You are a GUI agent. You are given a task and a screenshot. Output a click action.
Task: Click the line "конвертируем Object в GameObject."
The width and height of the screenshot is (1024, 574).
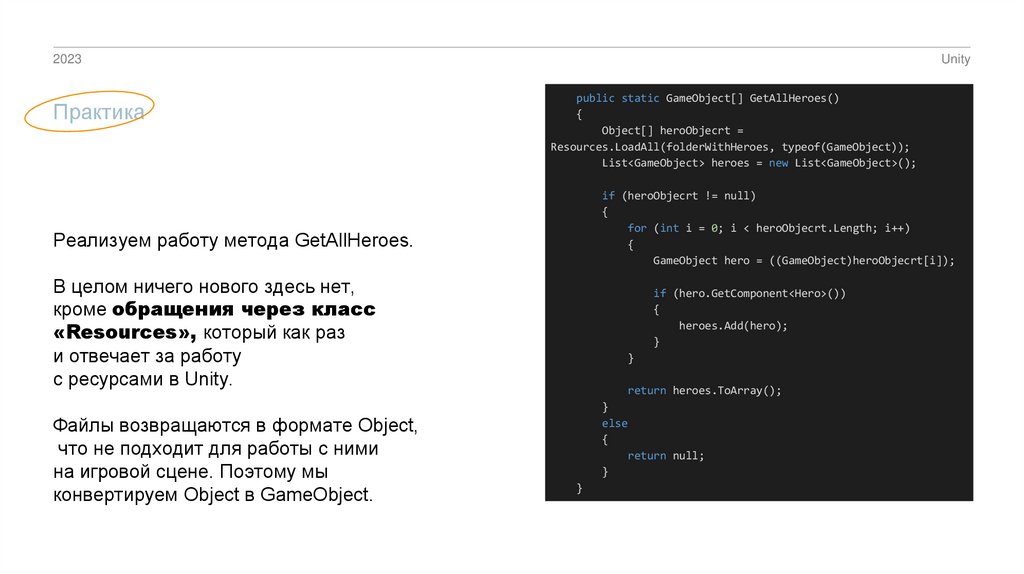point(213,494)
